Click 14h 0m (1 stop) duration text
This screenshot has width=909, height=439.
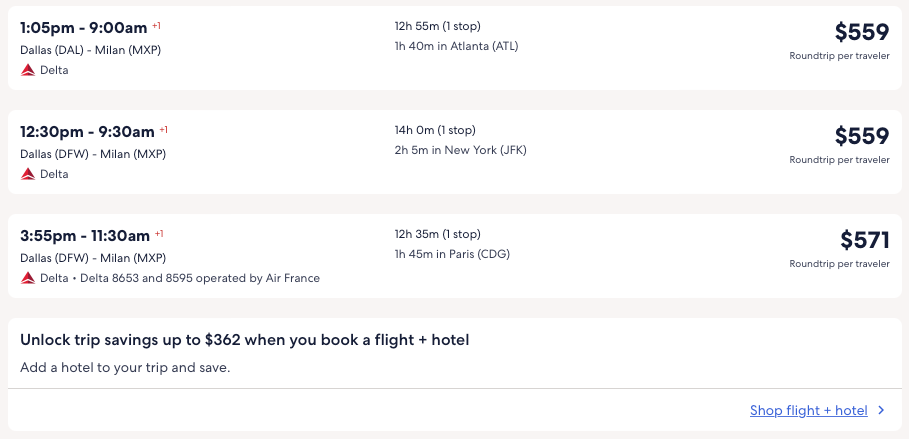(435, 130)
